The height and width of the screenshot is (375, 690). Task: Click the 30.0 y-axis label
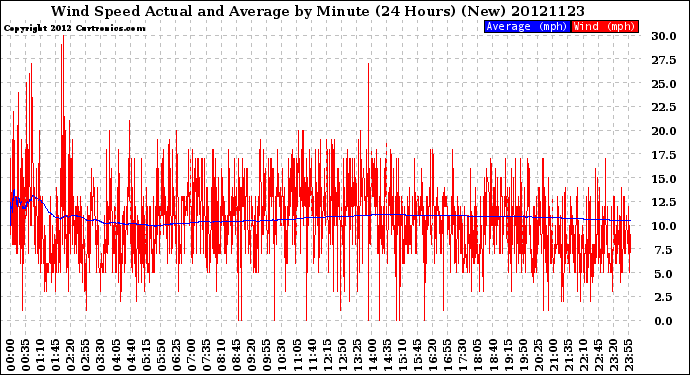pyautogui.click(x=664, y=36)
